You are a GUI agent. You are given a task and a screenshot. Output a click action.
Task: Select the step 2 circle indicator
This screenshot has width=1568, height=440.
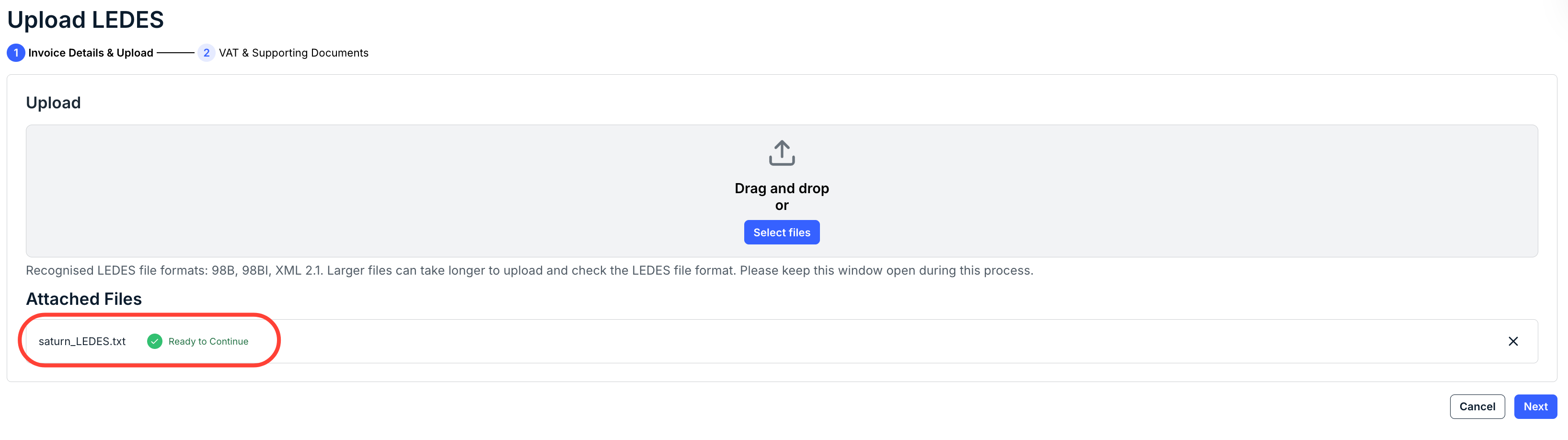tap(207, 53)
